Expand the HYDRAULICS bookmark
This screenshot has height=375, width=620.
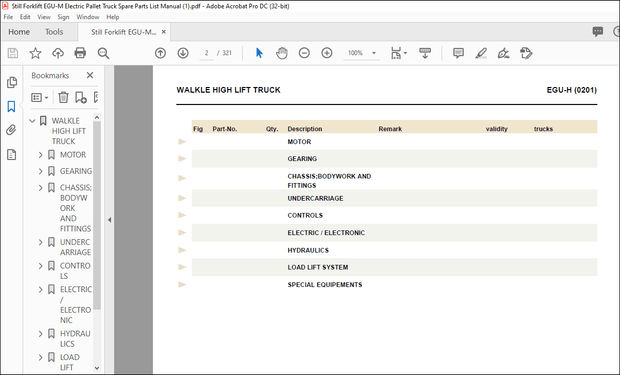40,334
